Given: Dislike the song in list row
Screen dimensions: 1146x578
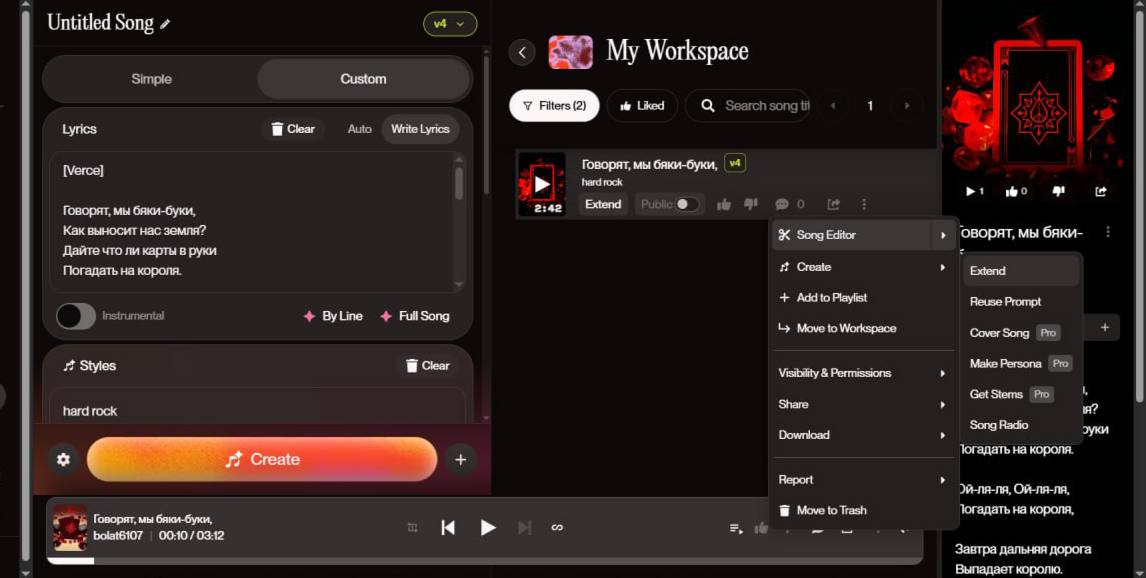Looking at the screenshot, I should [x=751, y=205].
